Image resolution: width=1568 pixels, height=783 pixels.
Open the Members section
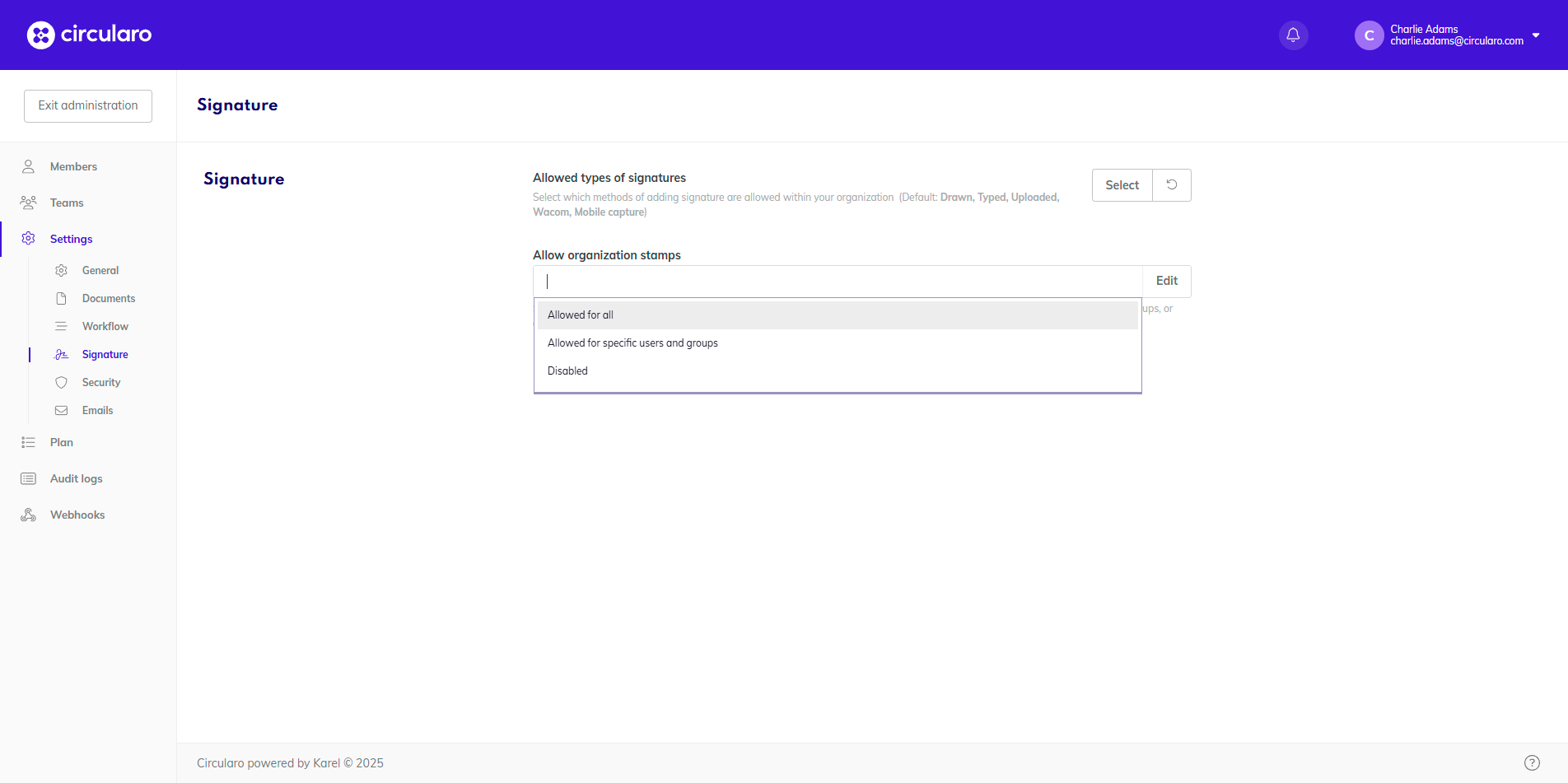73,166
